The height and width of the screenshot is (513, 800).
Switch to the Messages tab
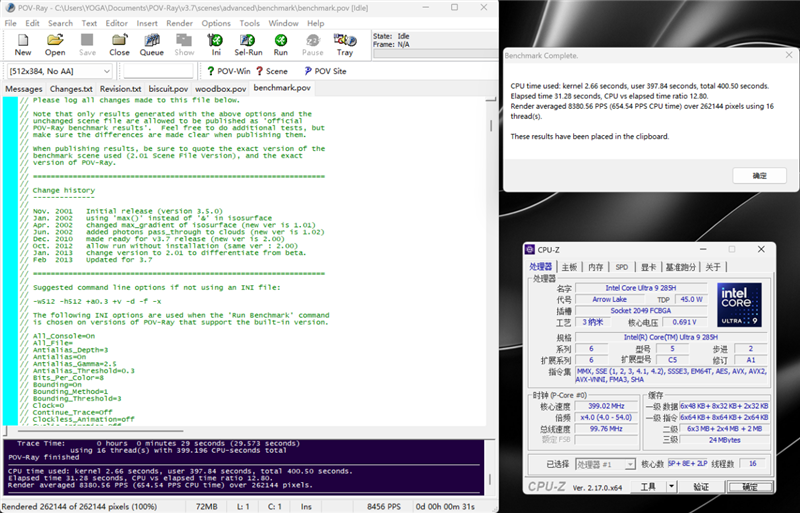click(23, 89)
